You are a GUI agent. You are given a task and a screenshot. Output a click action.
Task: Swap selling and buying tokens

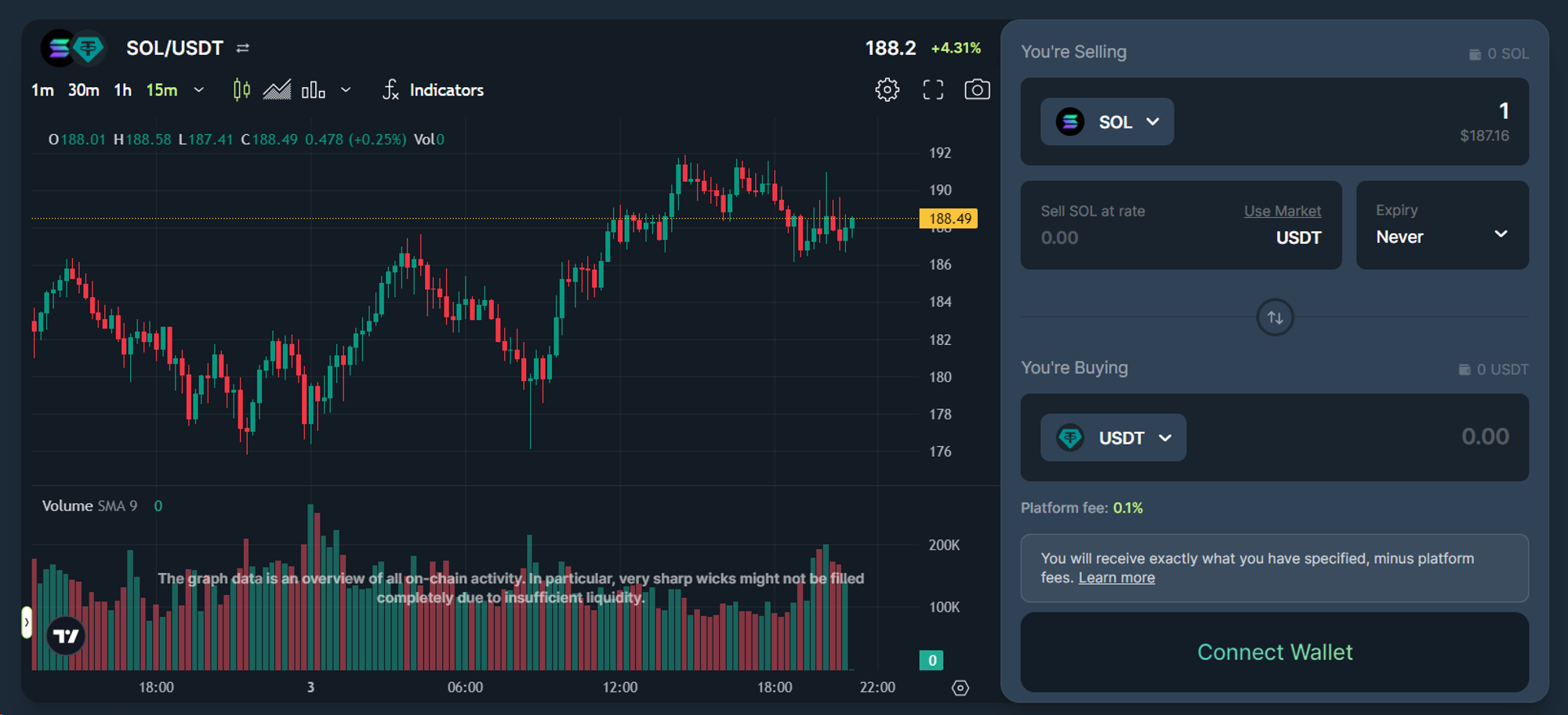pos(1275,318)
